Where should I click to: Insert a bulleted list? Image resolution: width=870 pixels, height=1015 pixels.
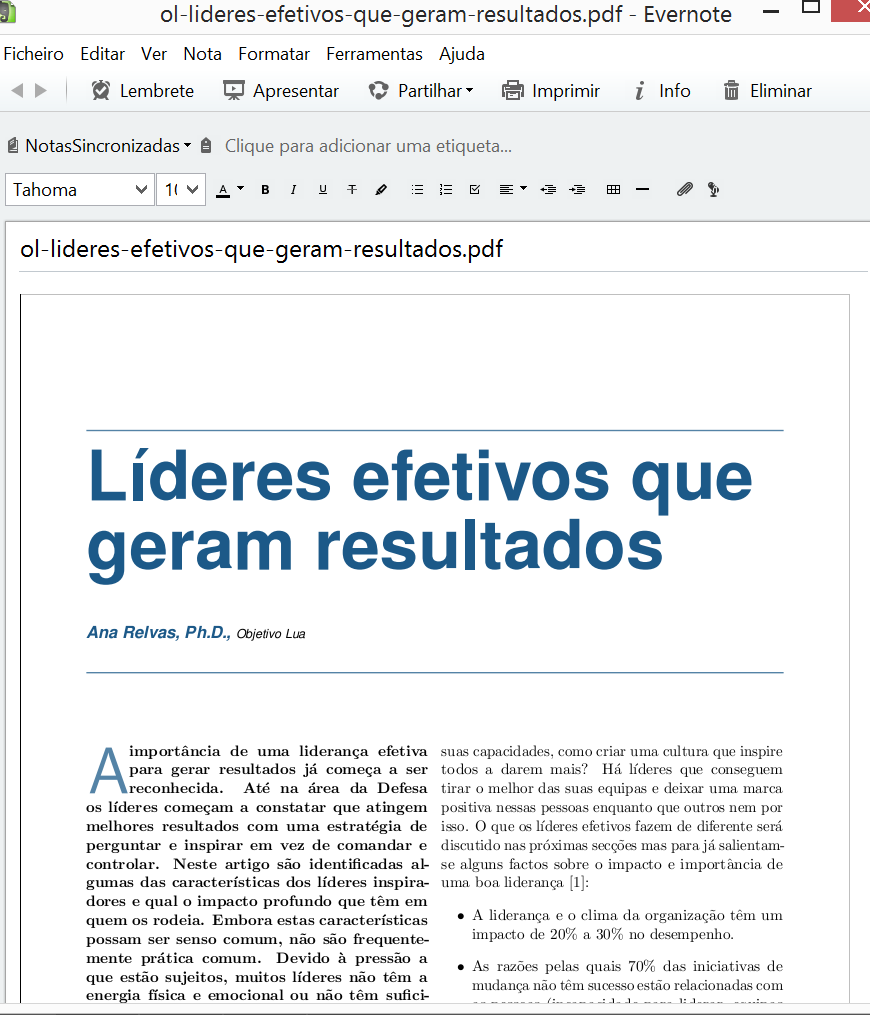click(418, 190)
